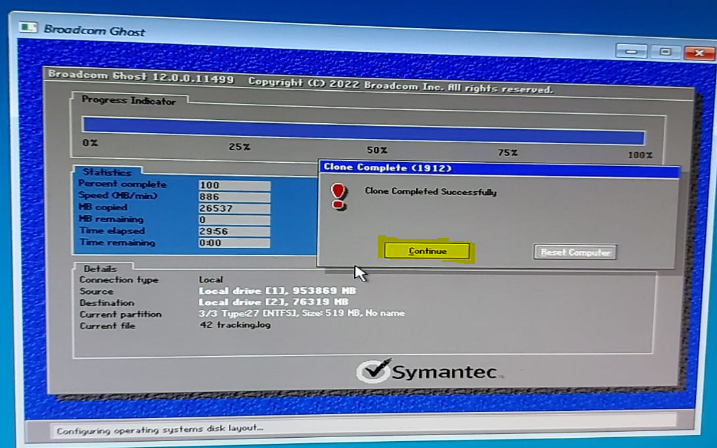
Task: Click the 'Broadcom Ghost' window title text
Action: [x=94, y=30]
